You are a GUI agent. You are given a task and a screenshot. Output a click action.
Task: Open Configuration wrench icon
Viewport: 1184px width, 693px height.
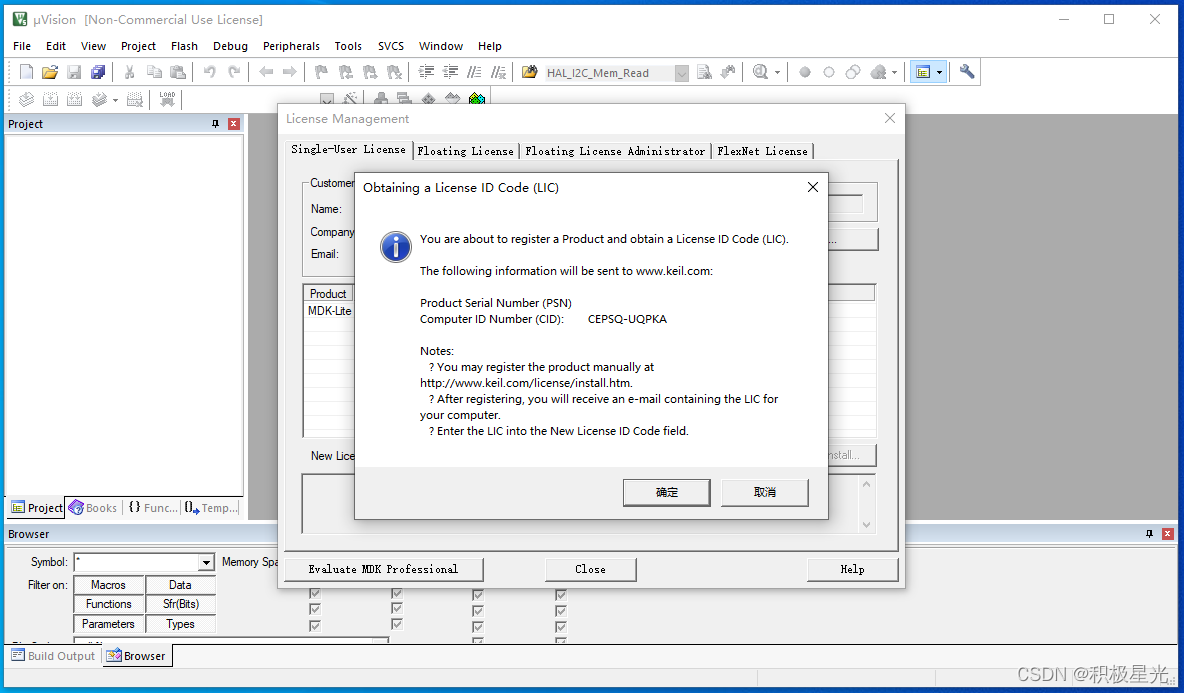click(x=967, y=72)
